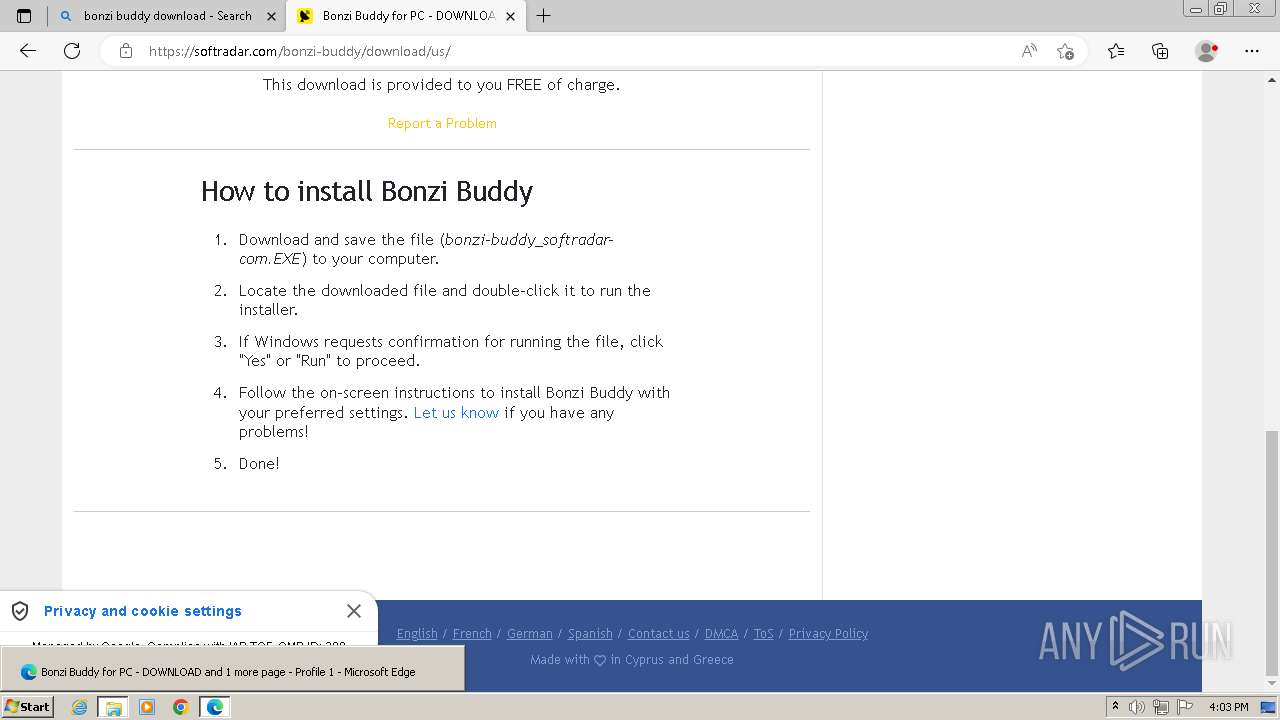This screenshot has width=1280, height=720.
Task: Refresh the current page
Action: [x=72, y=51]
